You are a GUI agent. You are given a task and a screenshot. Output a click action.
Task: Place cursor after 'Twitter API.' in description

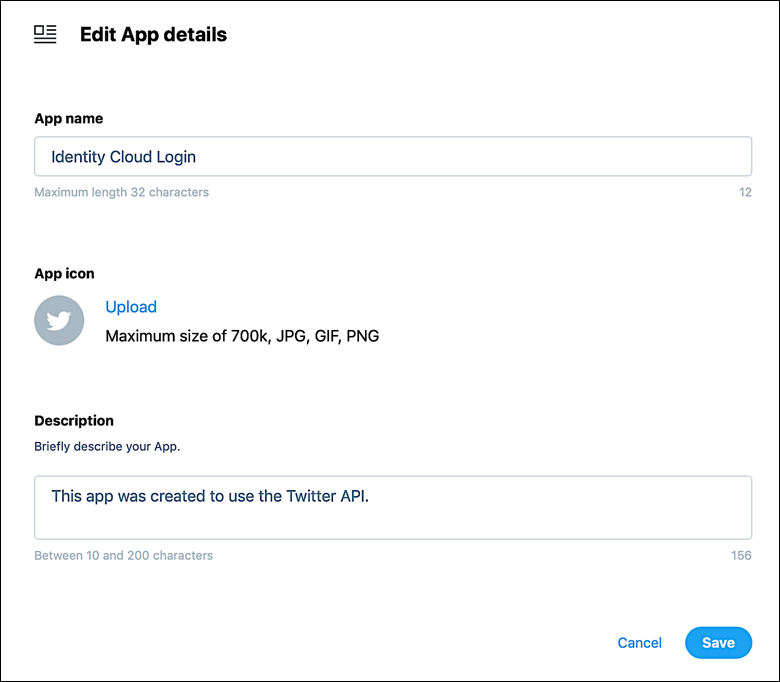click(371, 496)
